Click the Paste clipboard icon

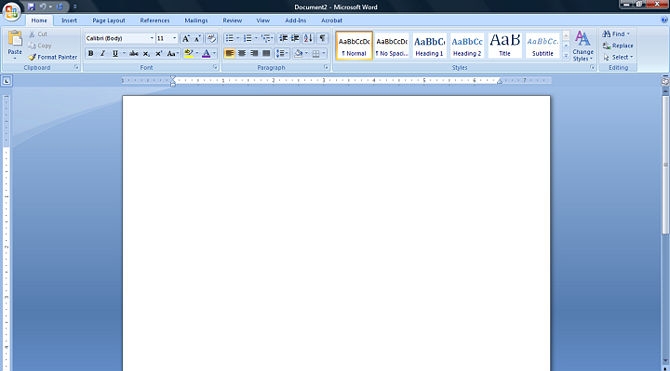(x=15, y=39)
